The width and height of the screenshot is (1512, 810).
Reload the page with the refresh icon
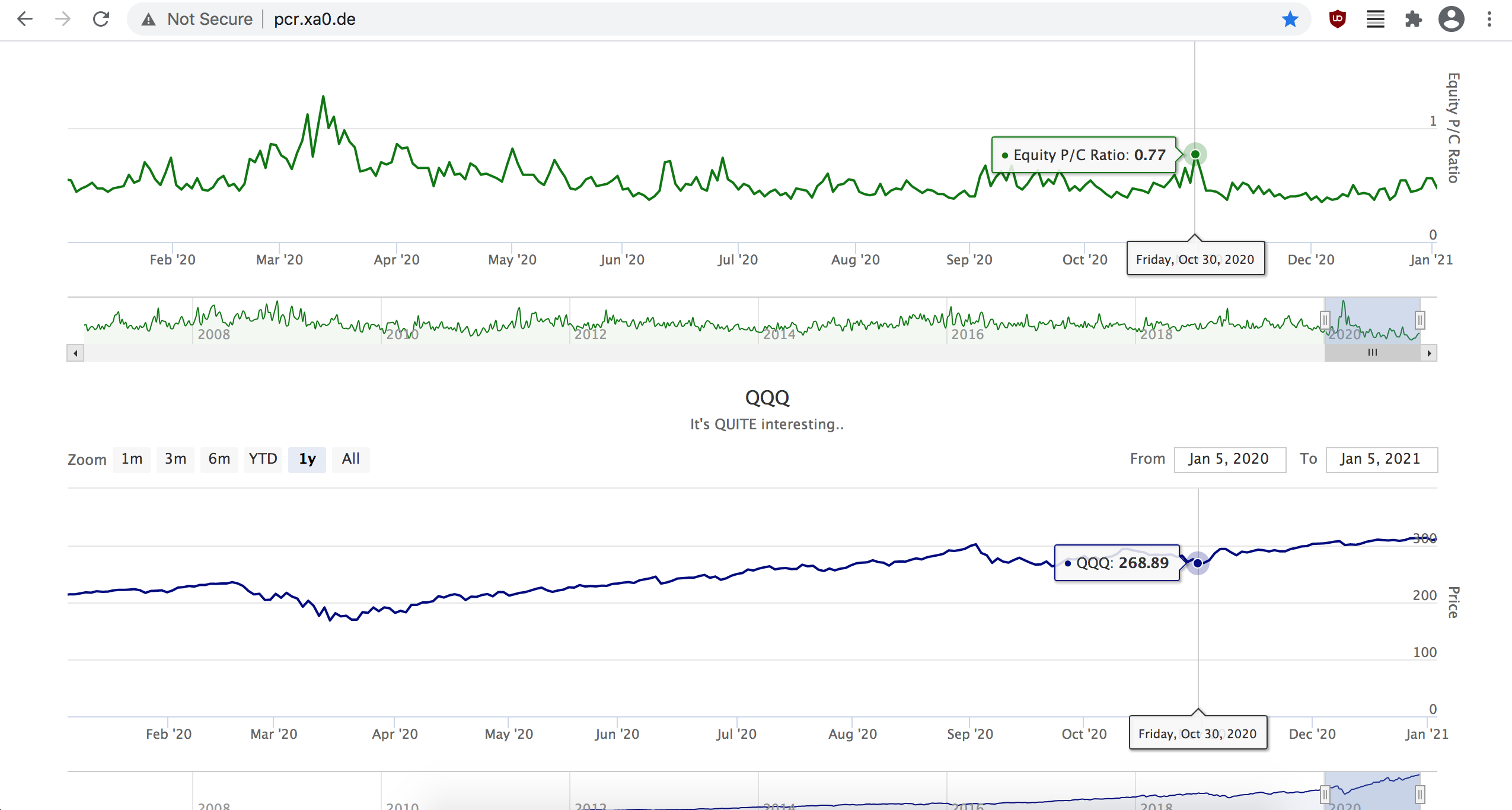pyautogui.click(x=101, y=19)
